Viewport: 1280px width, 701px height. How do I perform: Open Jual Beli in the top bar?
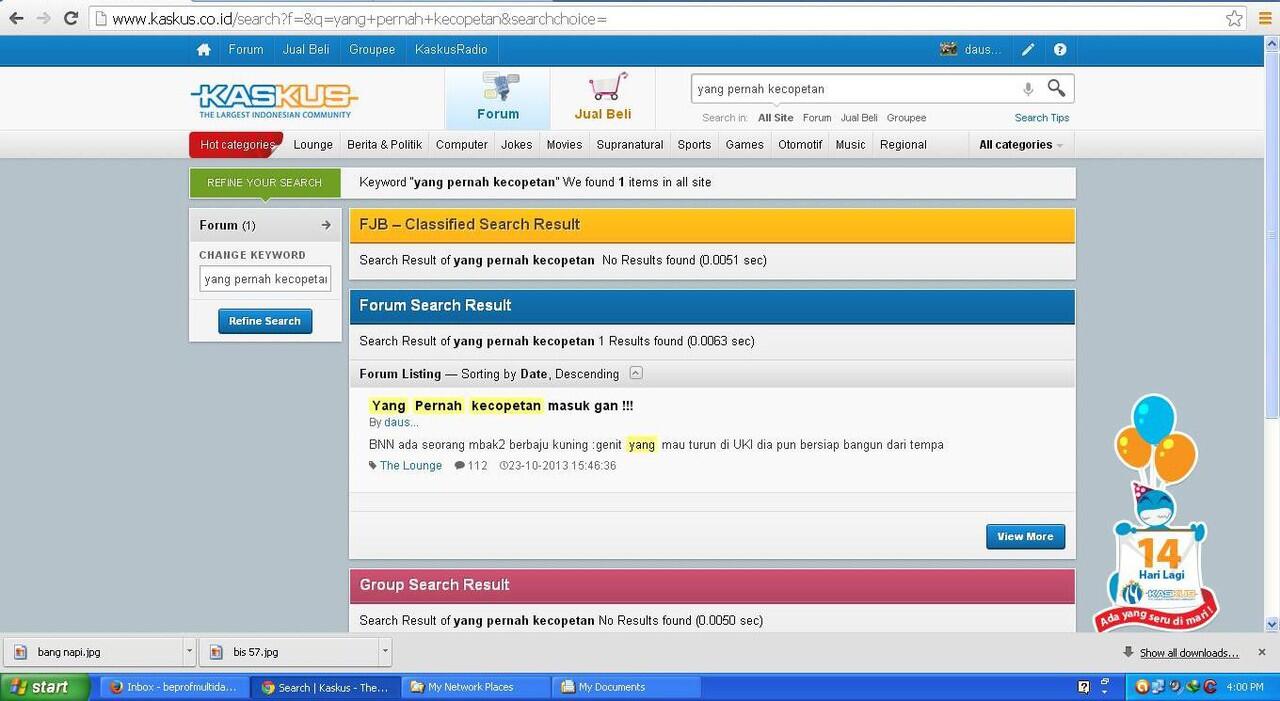point(306,50)
